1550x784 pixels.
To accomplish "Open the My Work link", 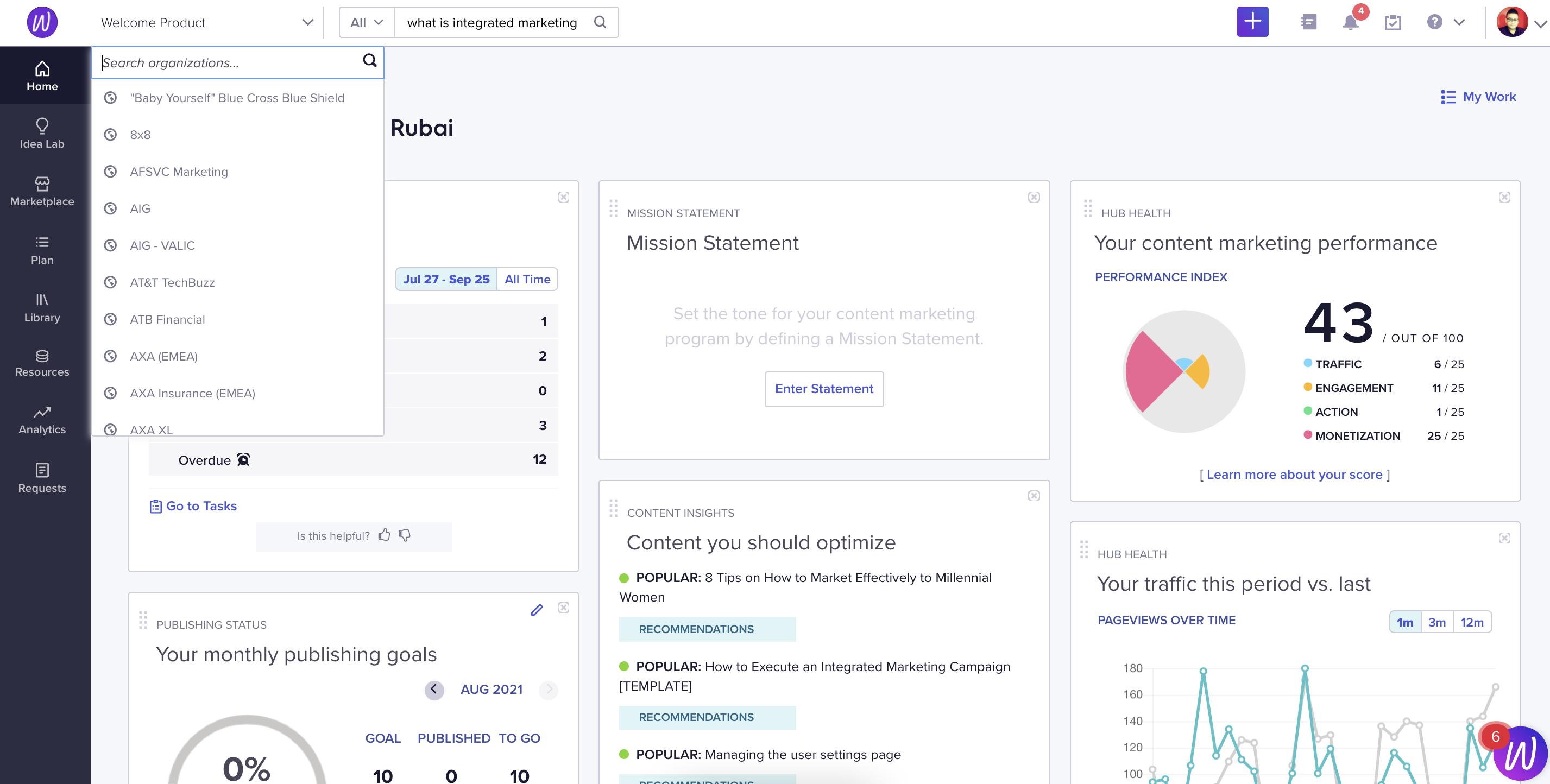I will [x=1478, y=96].
